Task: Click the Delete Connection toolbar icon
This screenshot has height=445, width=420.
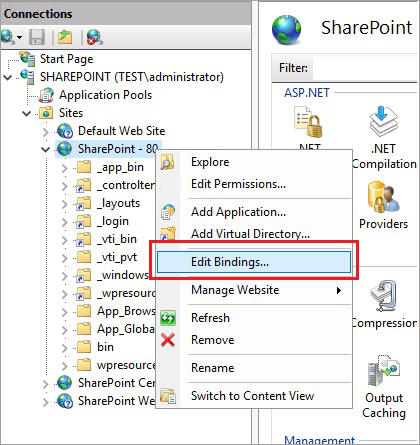Action: pyautogui.click(x=95, y=37)
